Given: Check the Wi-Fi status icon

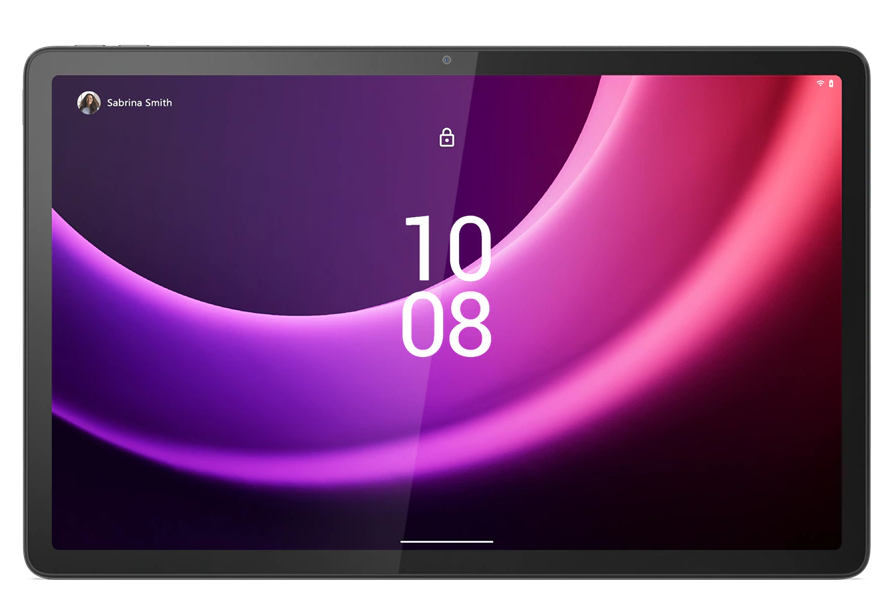Looking at the screenshot, I should coord(820,83).
